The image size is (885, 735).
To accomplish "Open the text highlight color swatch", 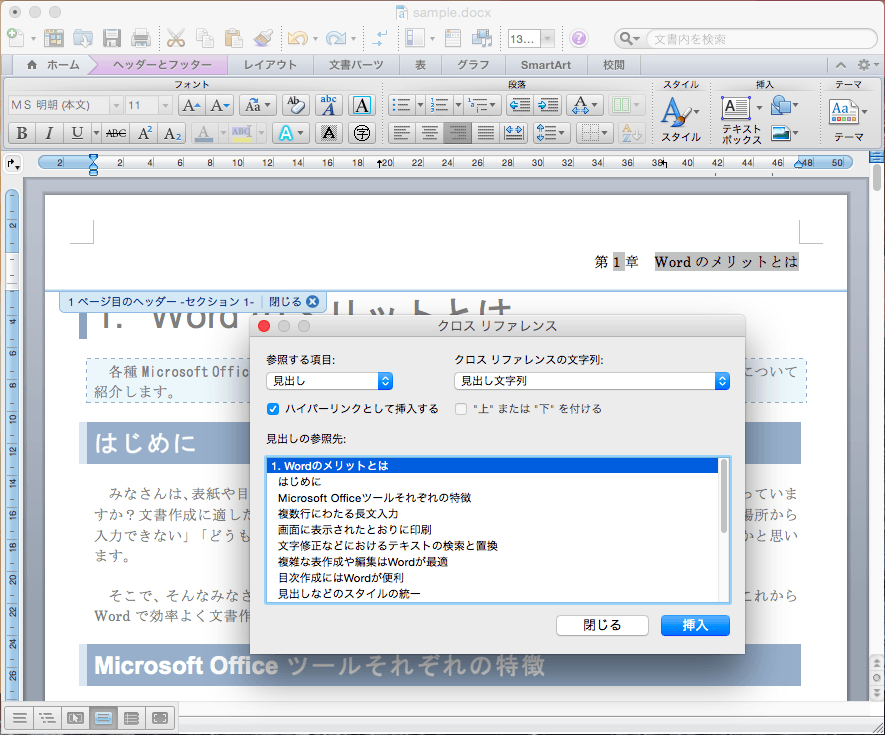I will (x=242, y=133).
